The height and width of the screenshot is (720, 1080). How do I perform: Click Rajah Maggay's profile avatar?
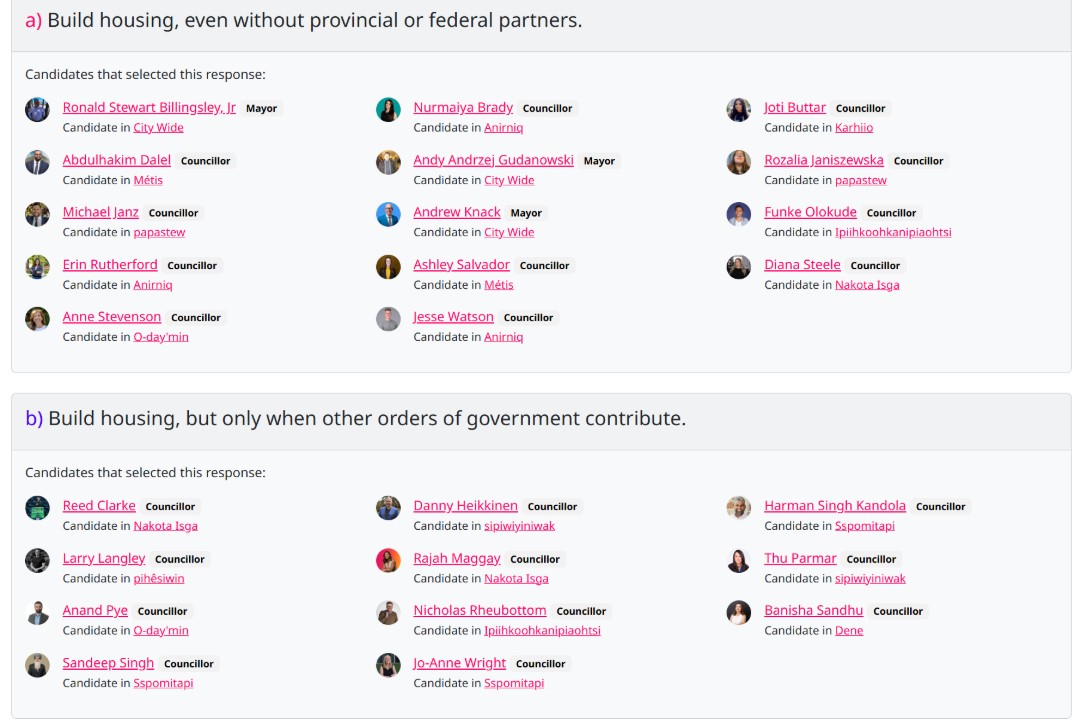[388, 560]
